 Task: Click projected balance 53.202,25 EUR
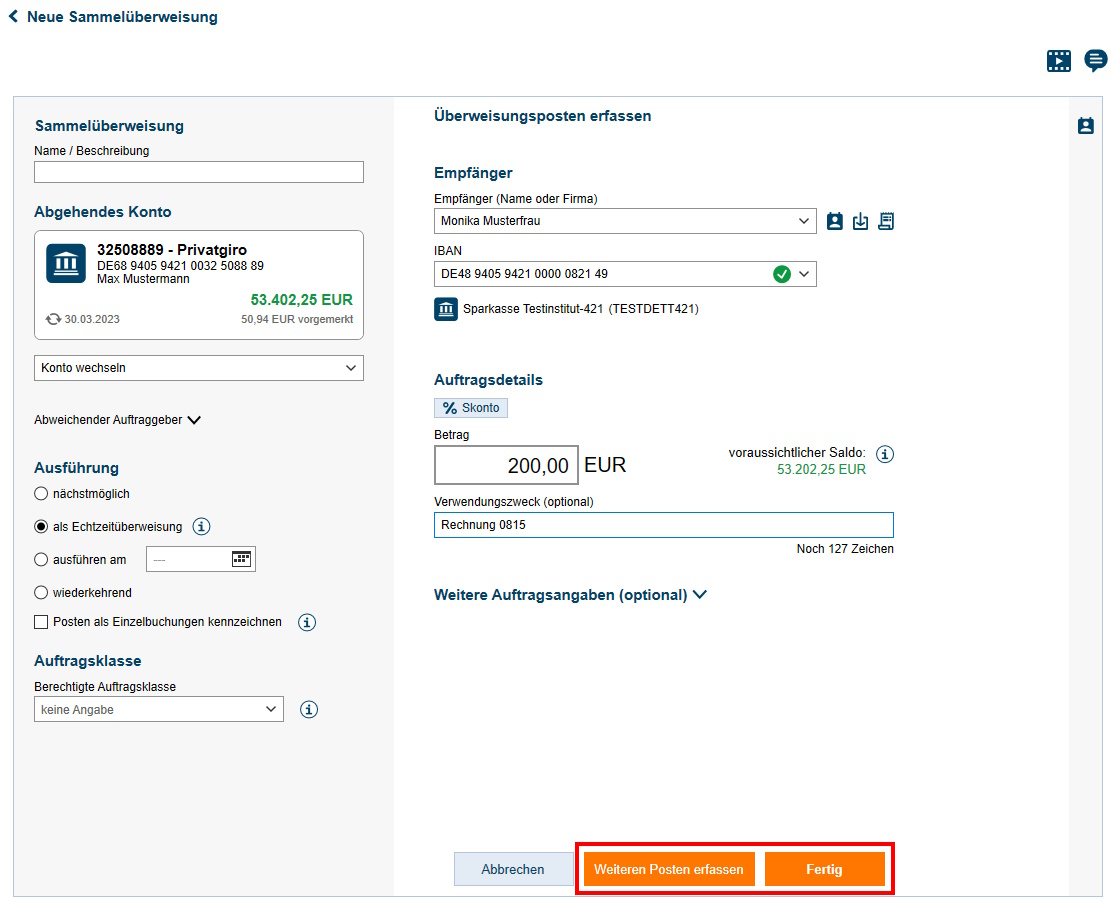coord(821,469)
